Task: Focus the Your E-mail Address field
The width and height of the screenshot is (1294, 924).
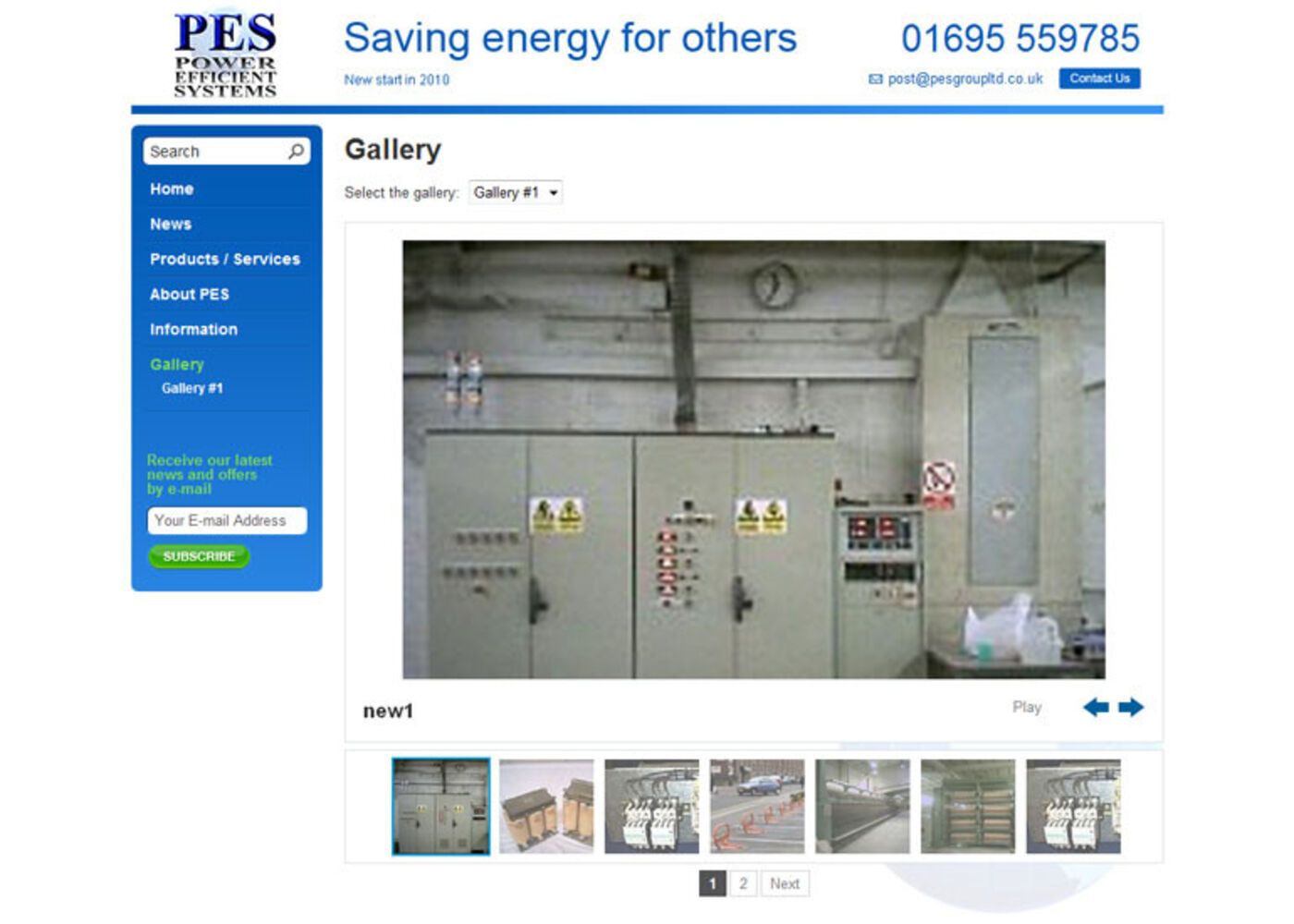Action: click(x=227, y=520)
